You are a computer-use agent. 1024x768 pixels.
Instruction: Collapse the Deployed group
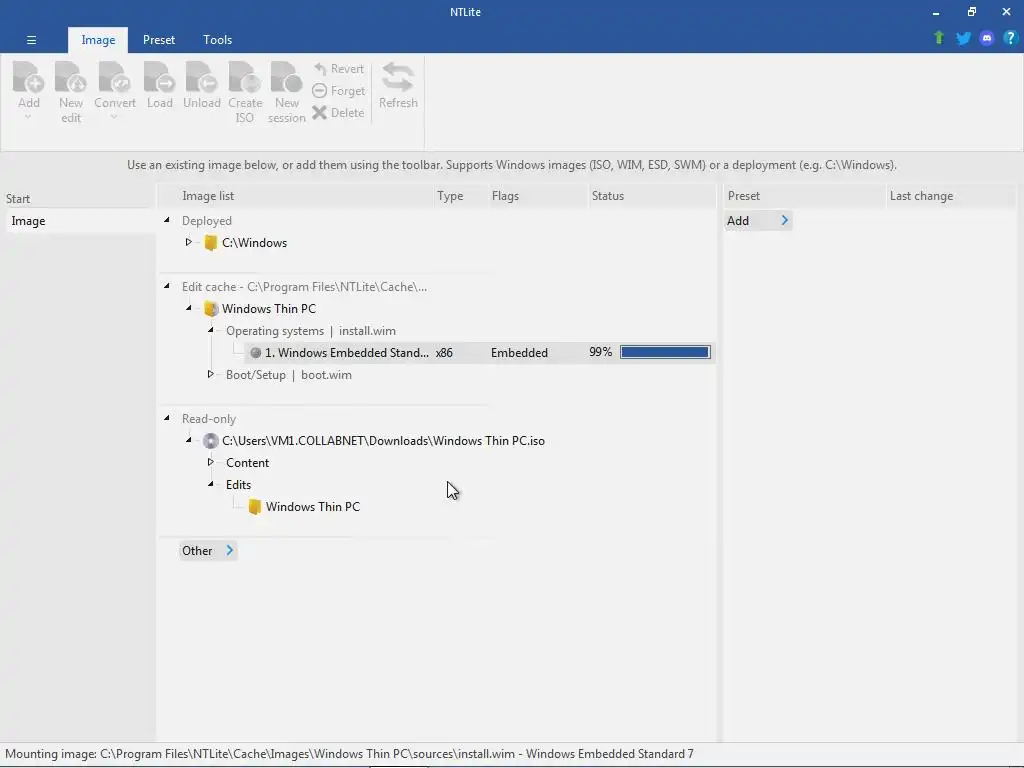pos(167,220)
